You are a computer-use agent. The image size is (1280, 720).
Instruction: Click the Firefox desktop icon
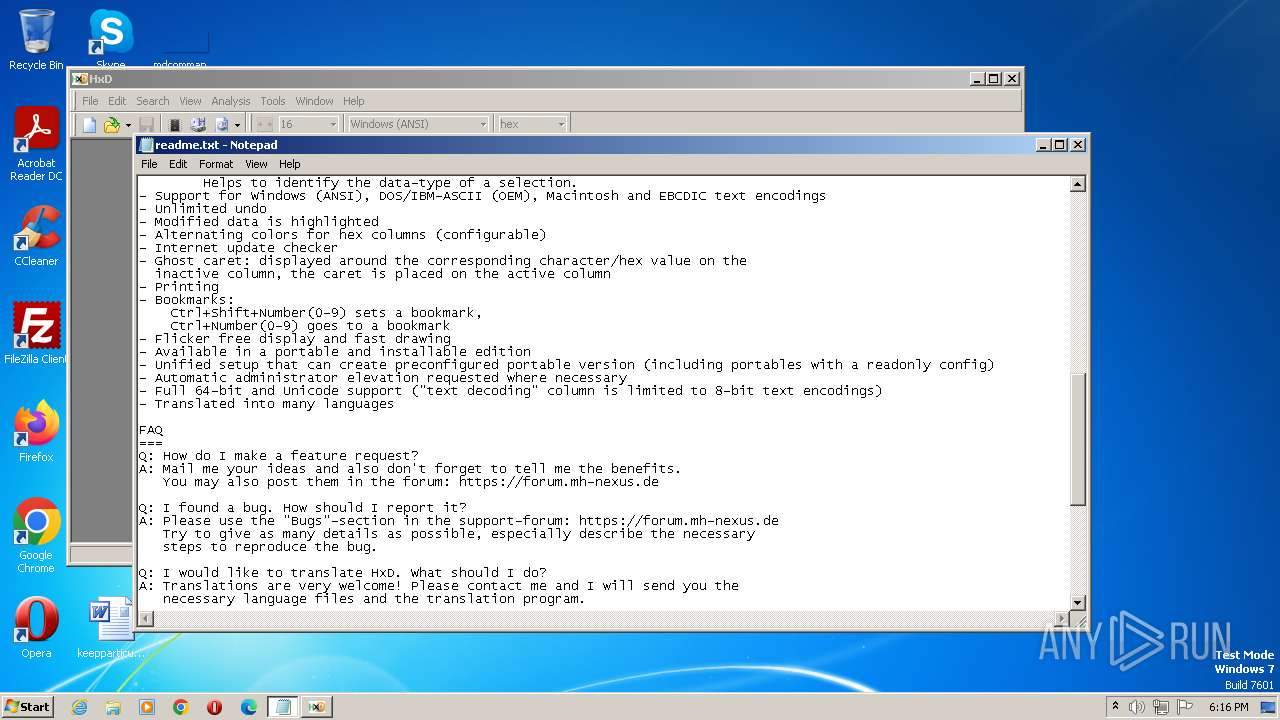[x=36, y=432]
